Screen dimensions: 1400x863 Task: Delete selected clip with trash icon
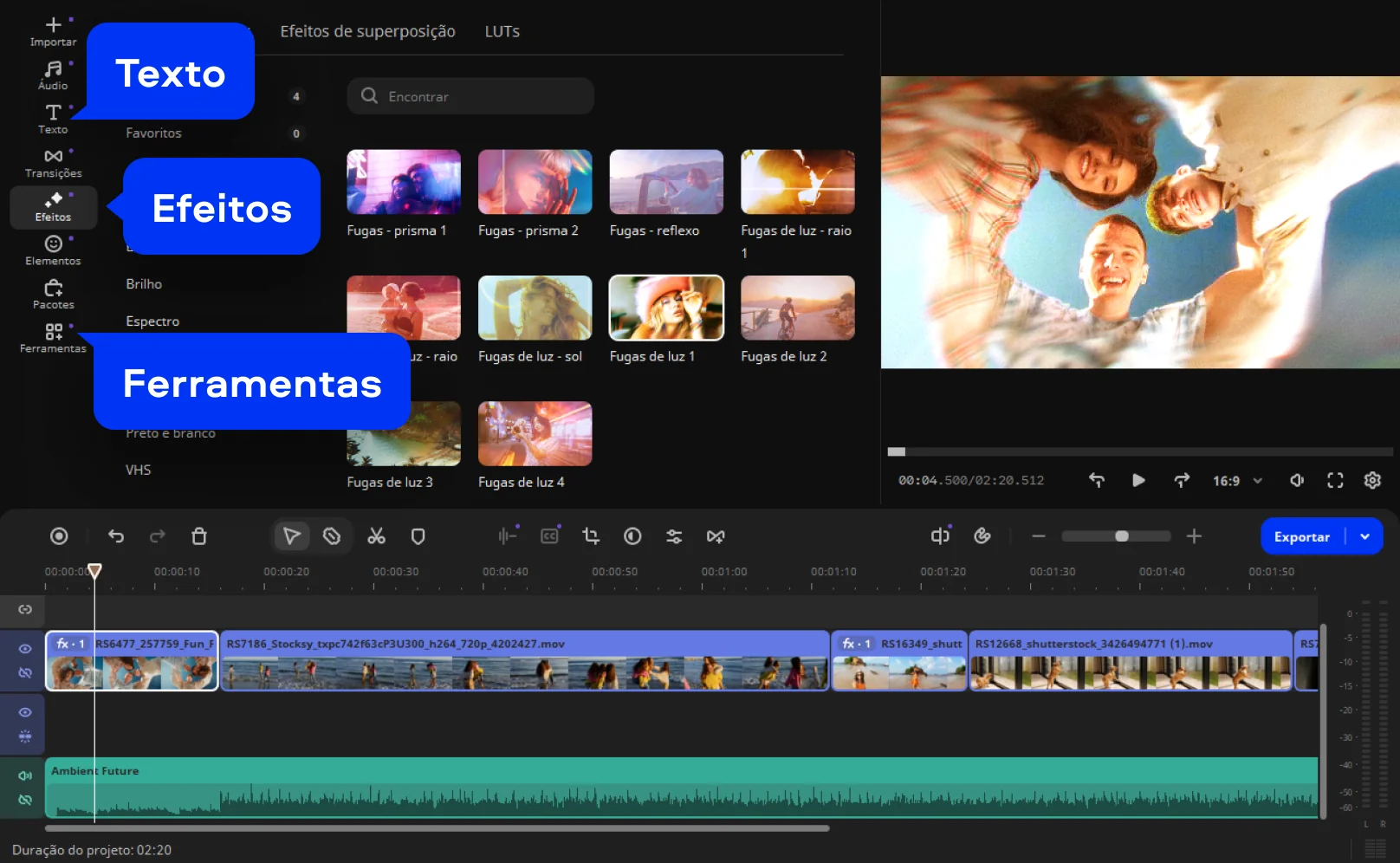198,536
